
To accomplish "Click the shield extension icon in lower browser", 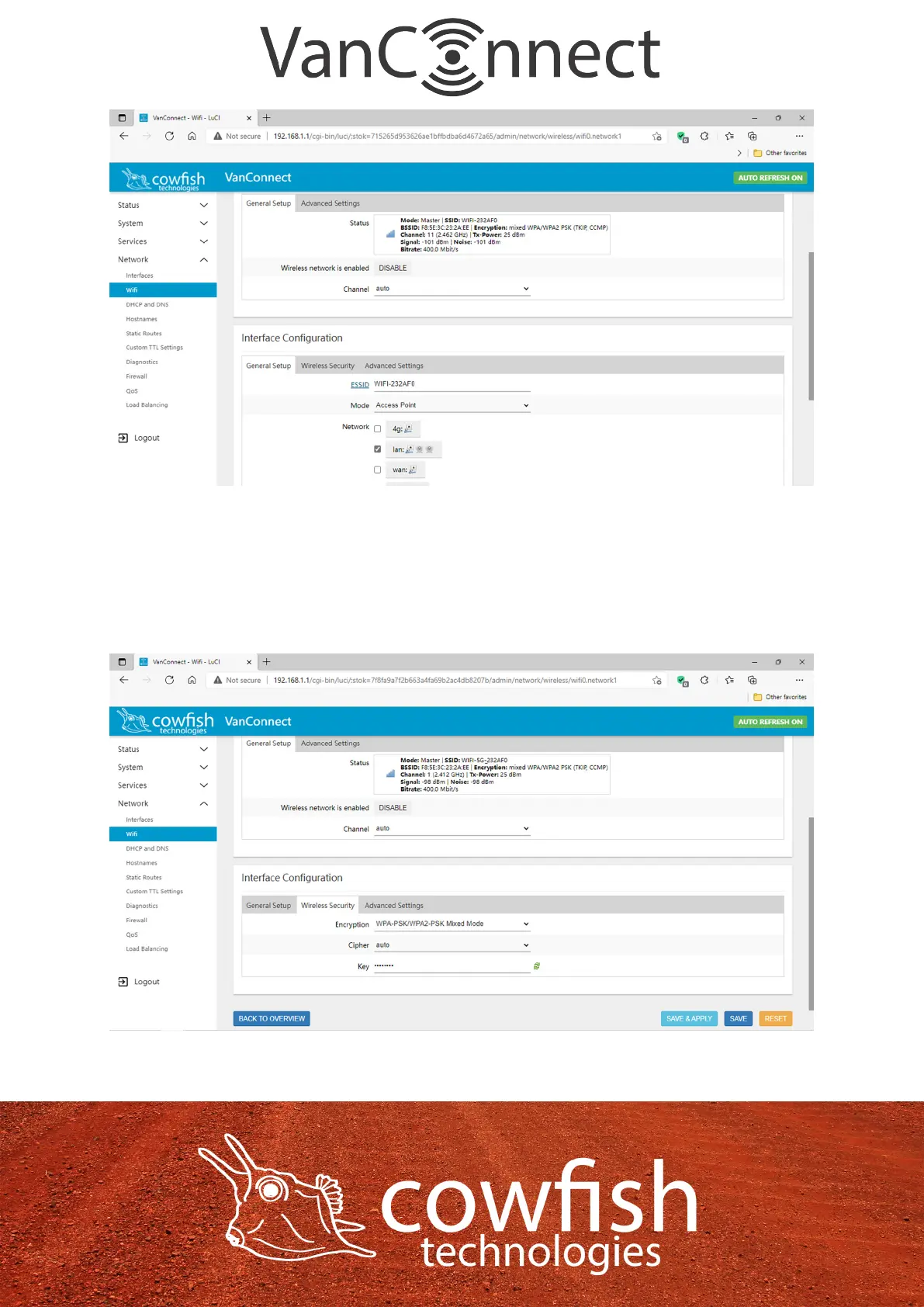I will click(x=683, y=681).
